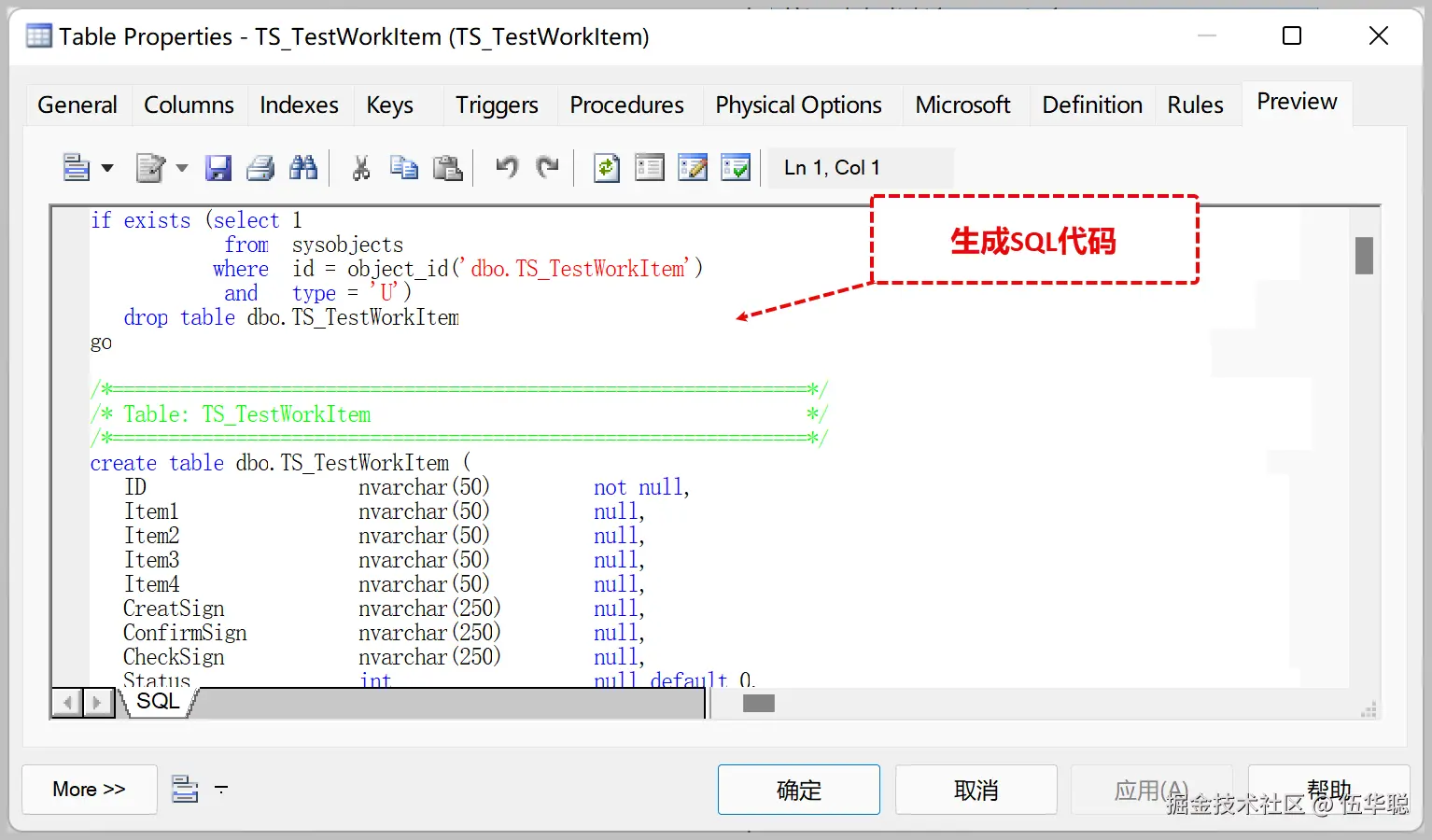Click the table icon in title bar
The image size is (1432, 840).
[38, 36]
